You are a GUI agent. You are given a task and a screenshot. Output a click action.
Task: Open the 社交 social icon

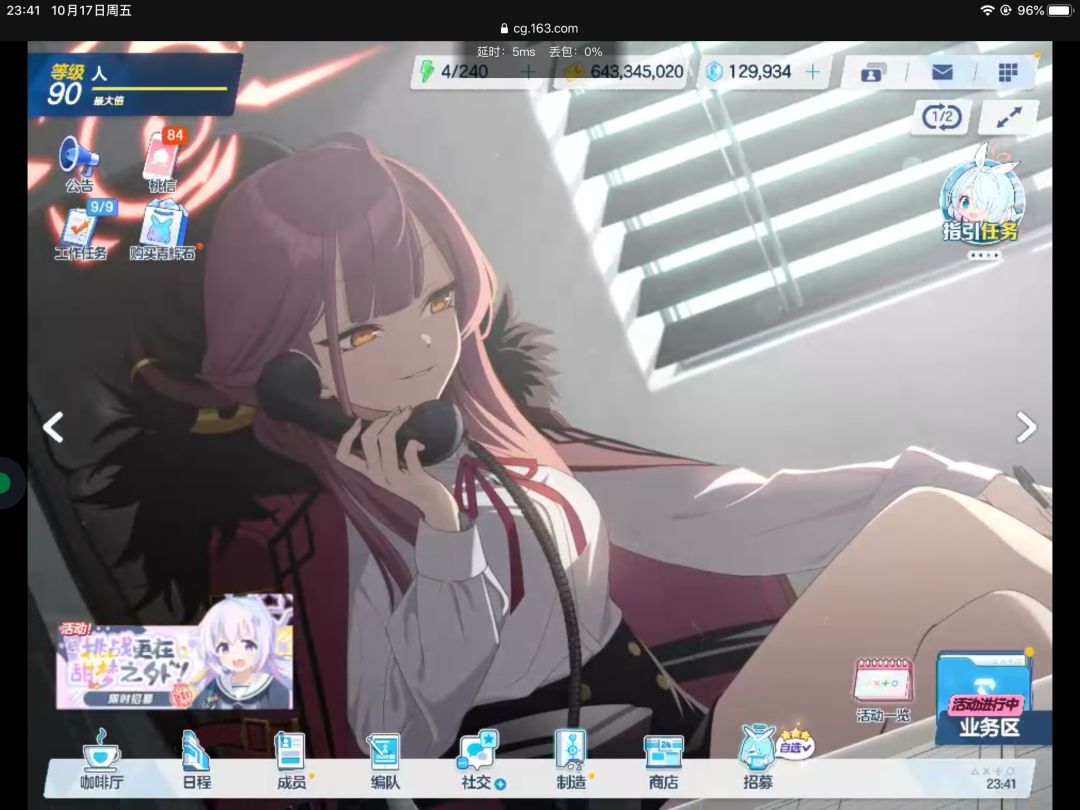[479, 759]
